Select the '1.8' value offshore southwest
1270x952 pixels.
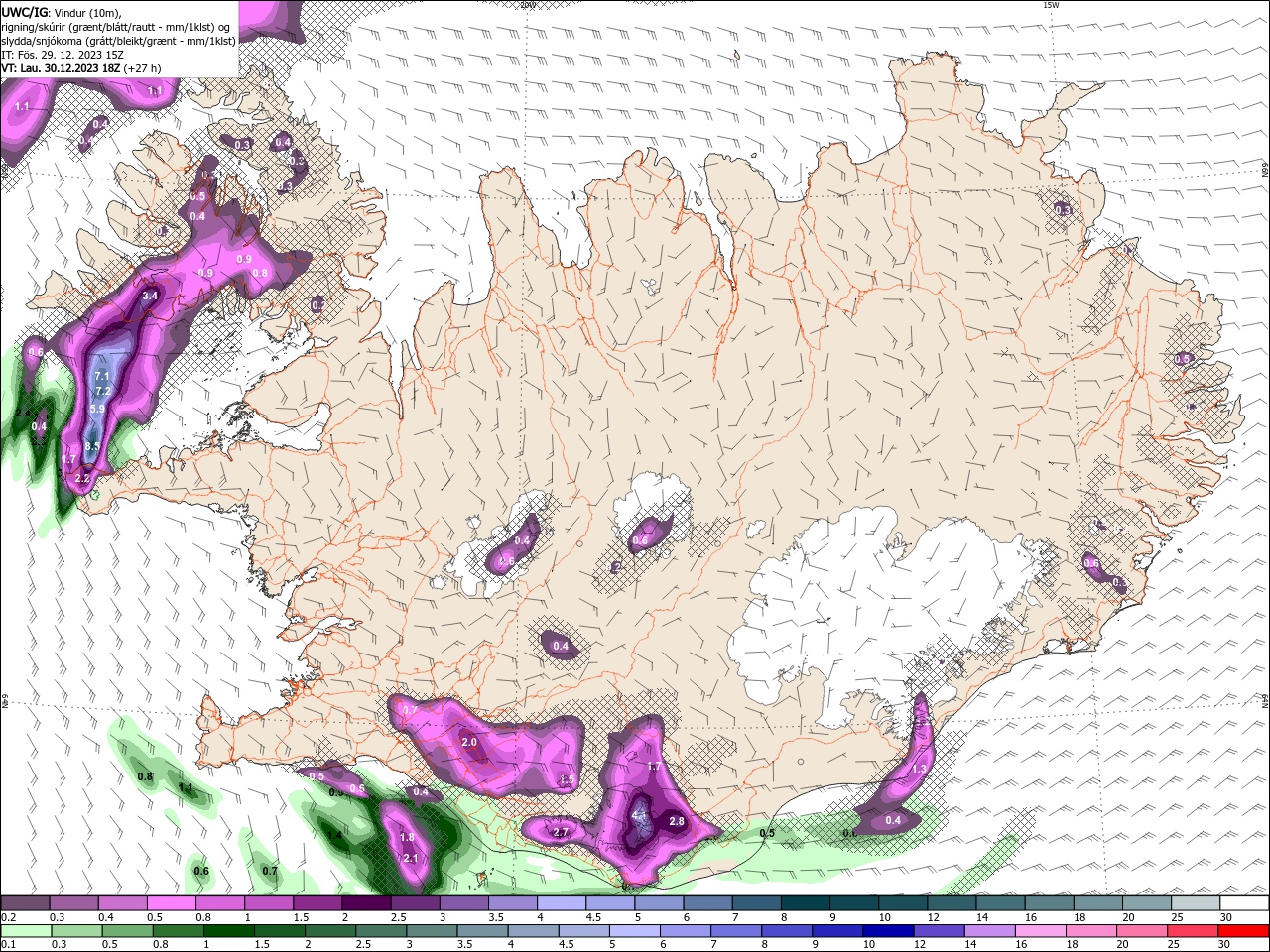click(x=407, y=837)
